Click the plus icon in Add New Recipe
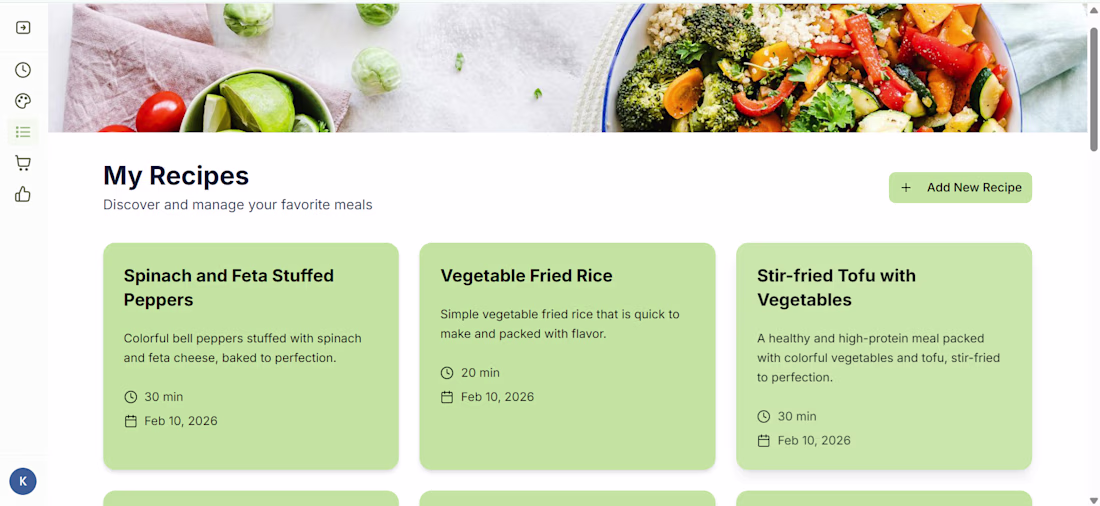The width and height of the screenshot is (1100, 506). 906,187
